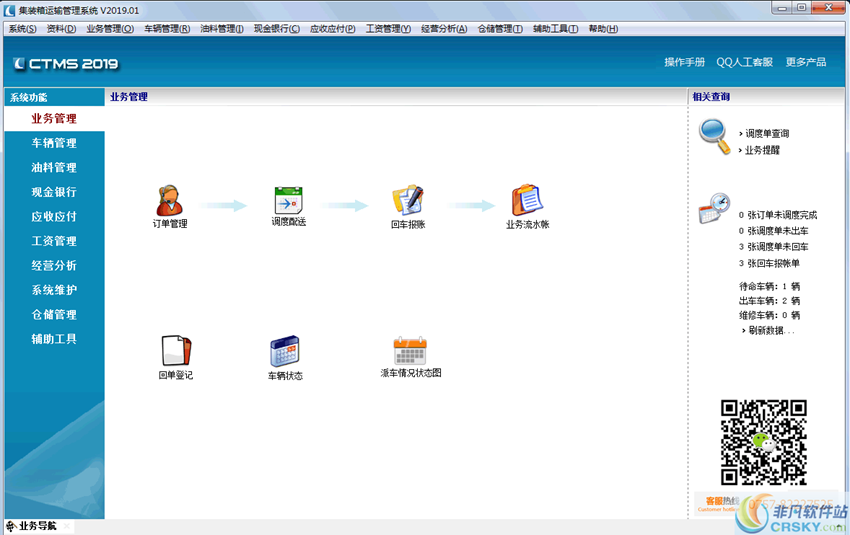Select 业务管理 in the sidebar
Viewport: 850px width, 535px height.
pyautogui.click(x=54, y=119)
